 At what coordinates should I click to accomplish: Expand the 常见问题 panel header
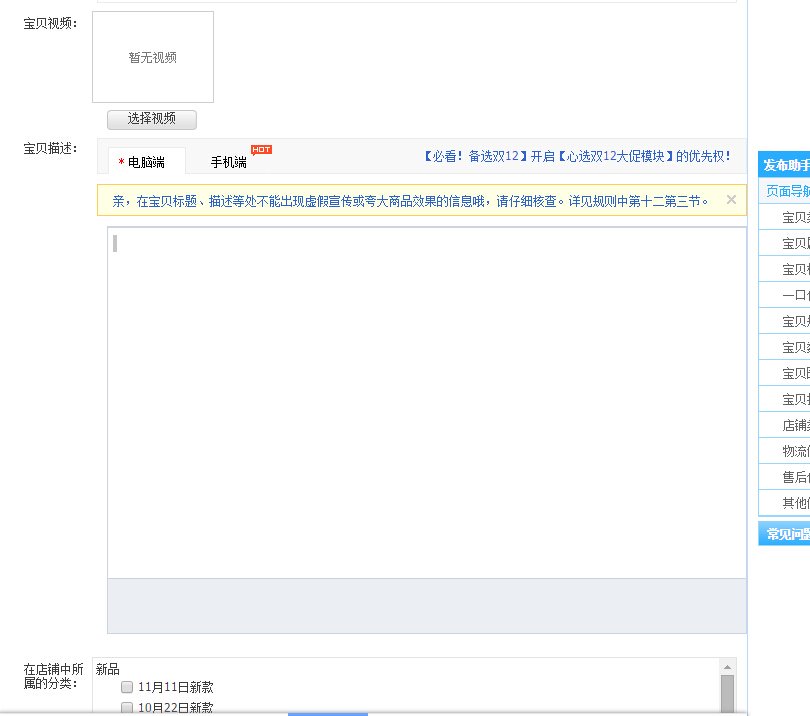click(785, 534)
